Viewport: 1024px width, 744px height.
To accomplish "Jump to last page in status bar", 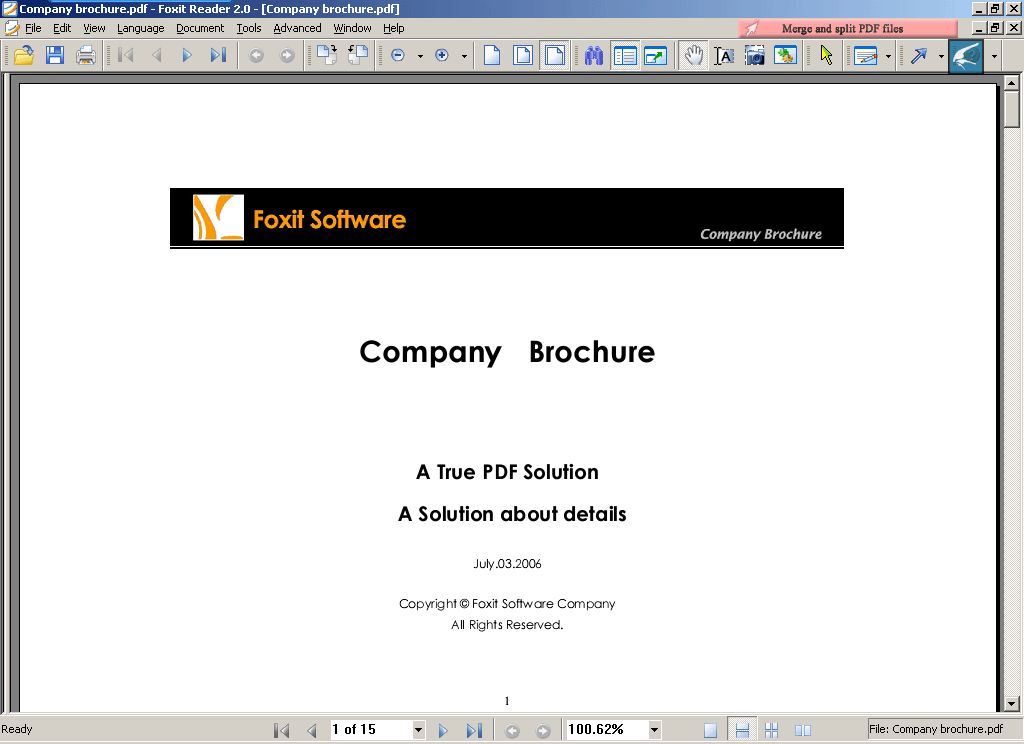I will point(474,730).
